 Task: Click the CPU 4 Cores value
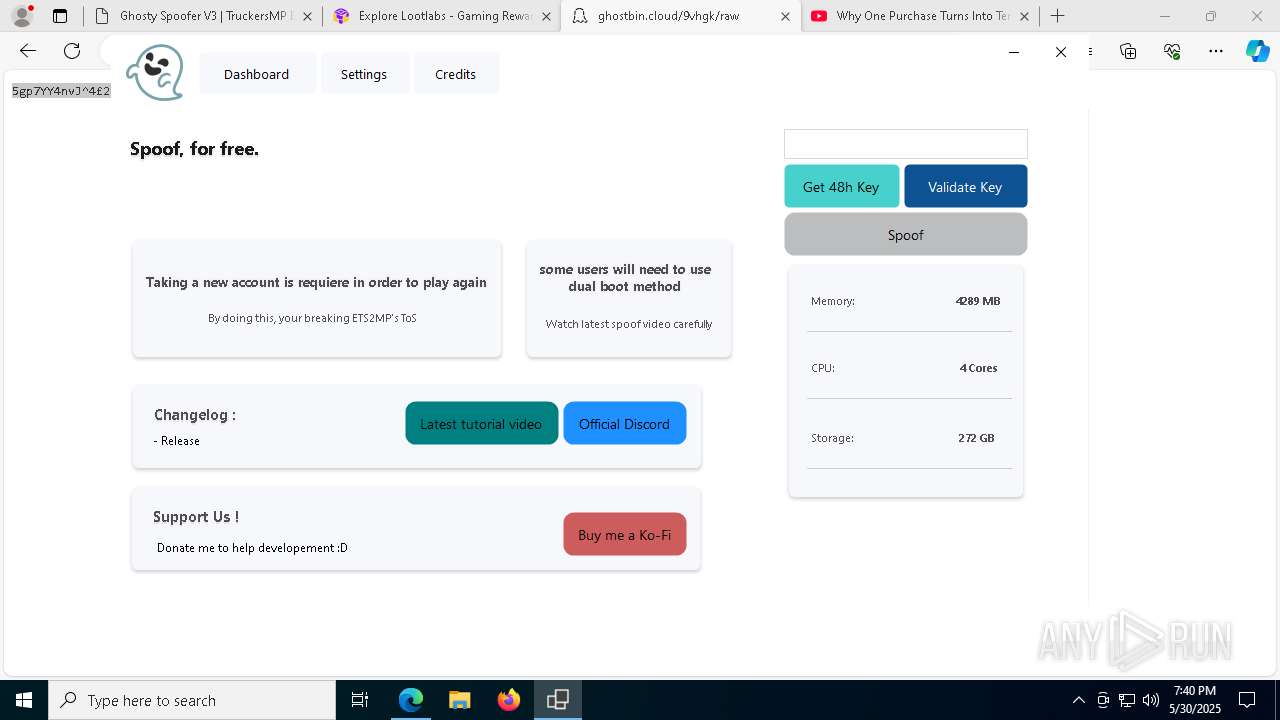point(978,368)
